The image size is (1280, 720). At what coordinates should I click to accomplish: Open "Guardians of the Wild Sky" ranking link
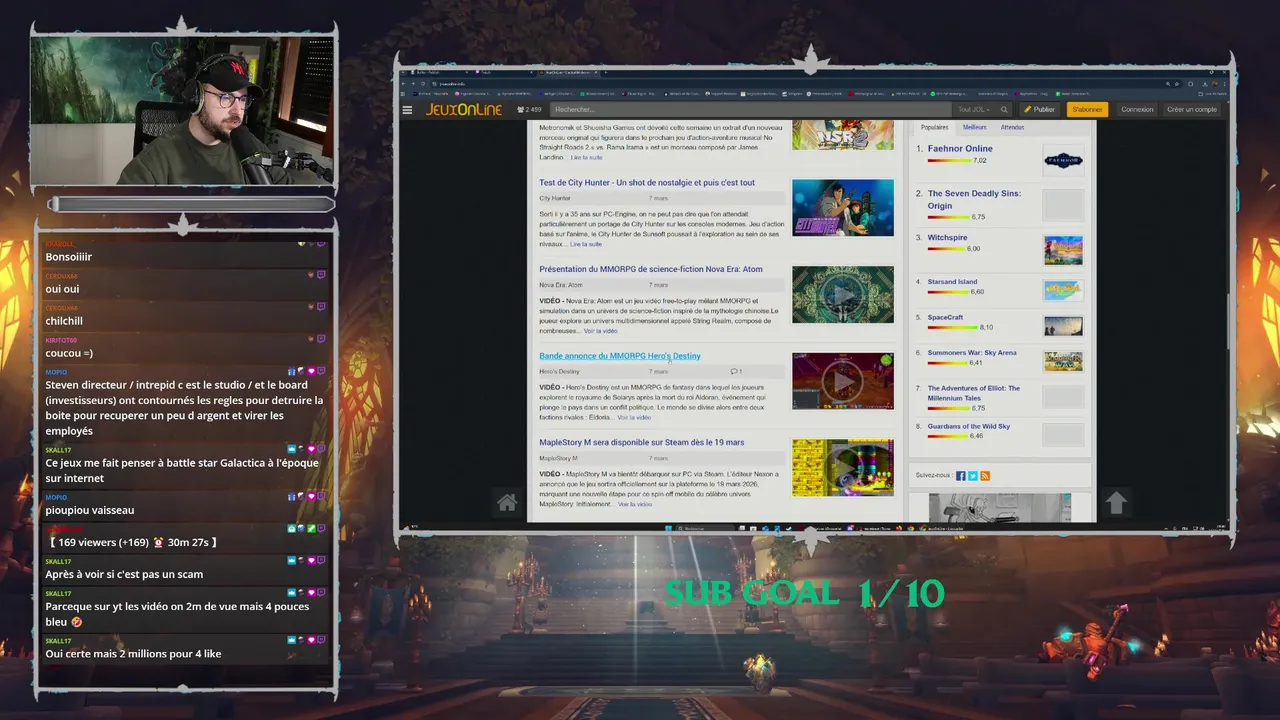tap(969, 426)
